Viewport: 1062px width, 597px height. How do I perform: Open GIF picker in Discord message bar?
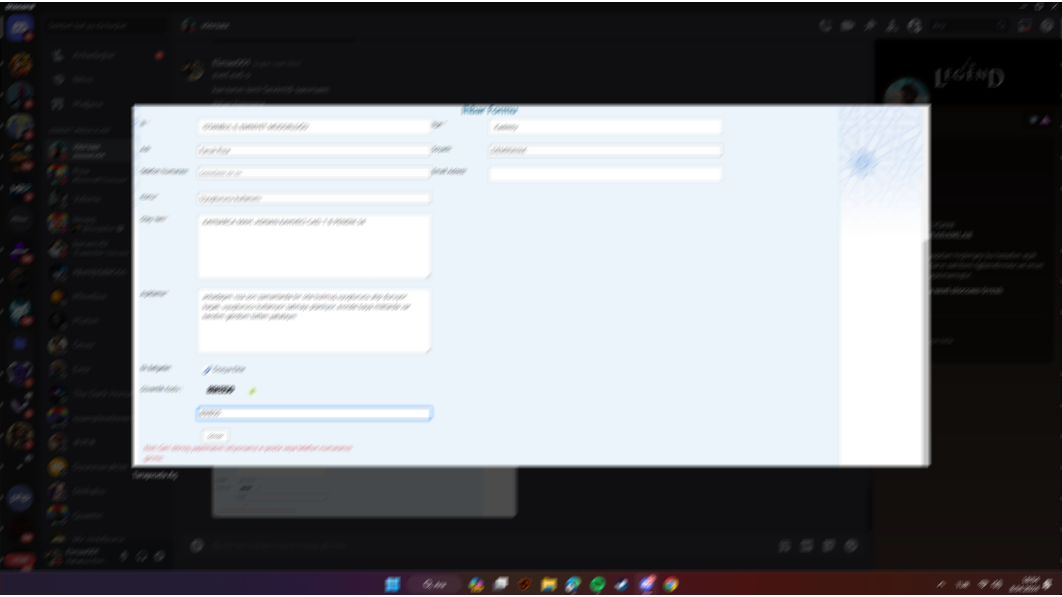[806, 545]
